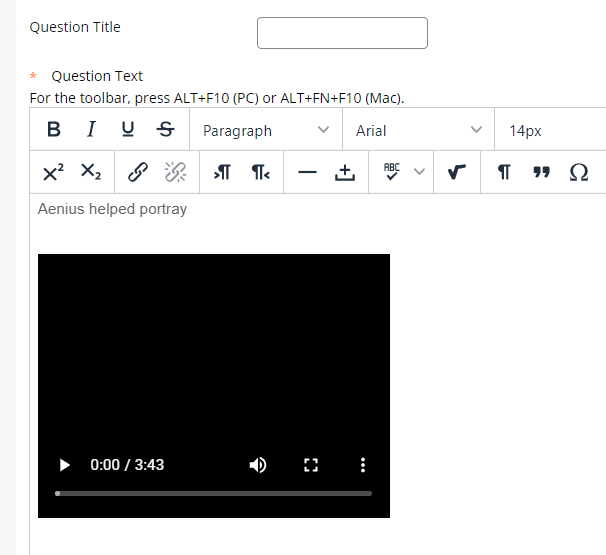The image size is (606, 555).
Task: Click the Question Title input field
Action: pos(342,33)
